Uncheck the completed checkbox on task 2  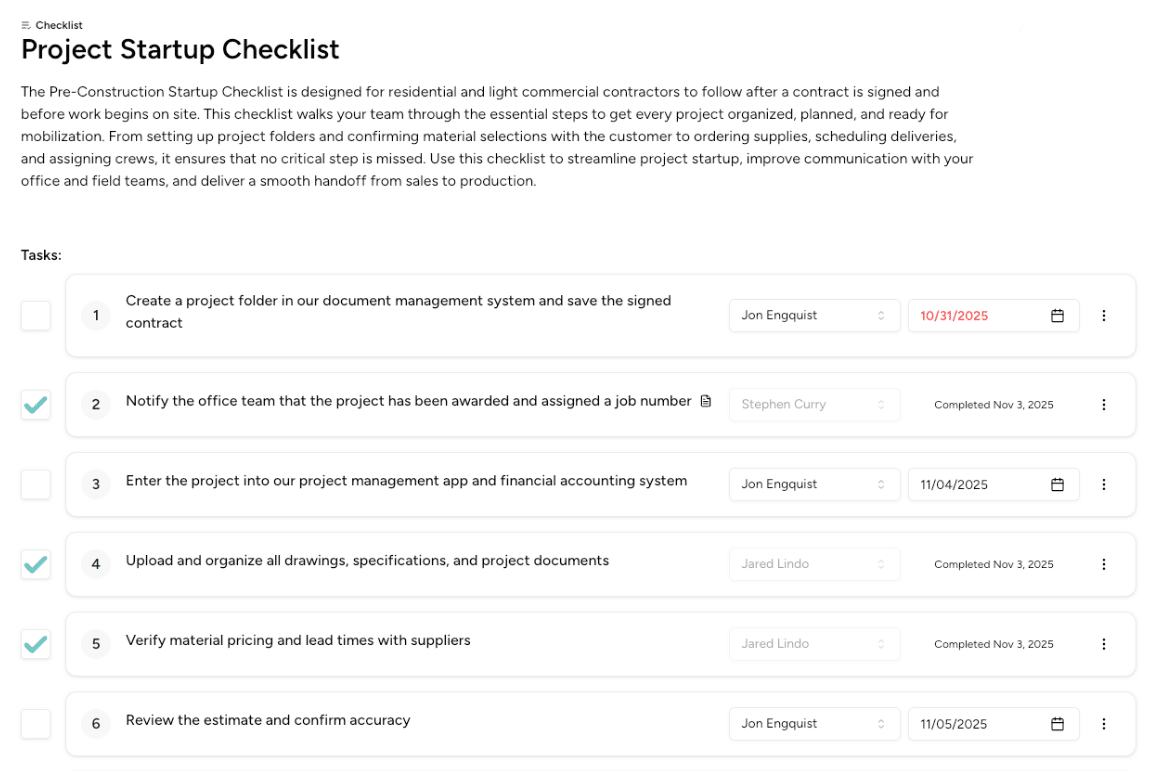(36, 404)
